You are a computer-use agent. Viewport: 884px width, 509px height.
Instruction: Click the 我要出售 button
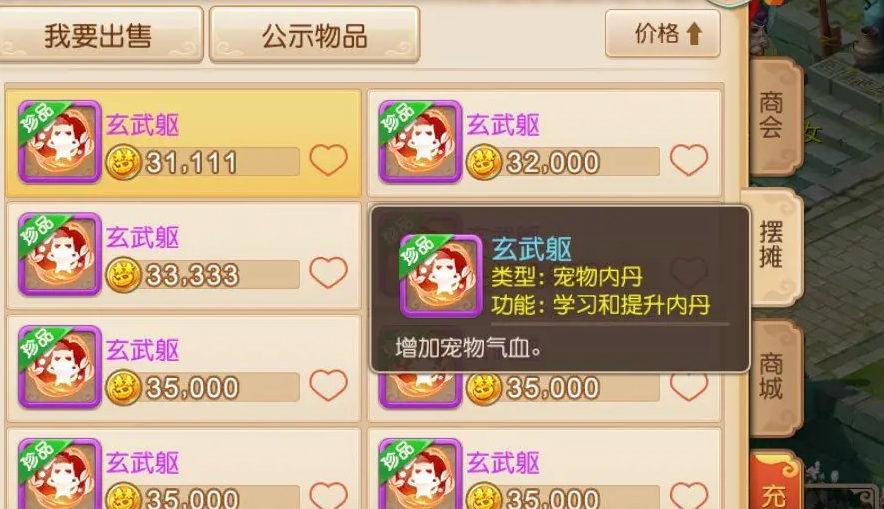coord(99,35)
